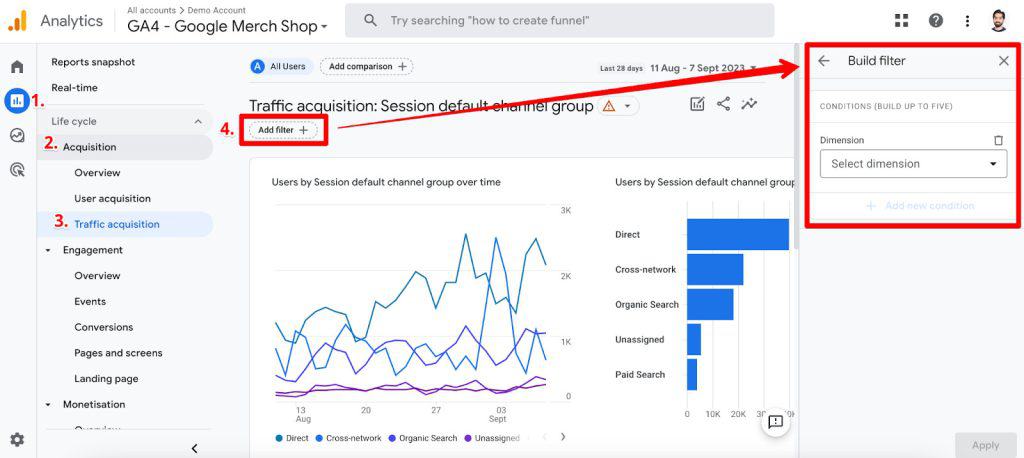
Task: Click the back arrow in Build filter
Action: click(824, 61)
